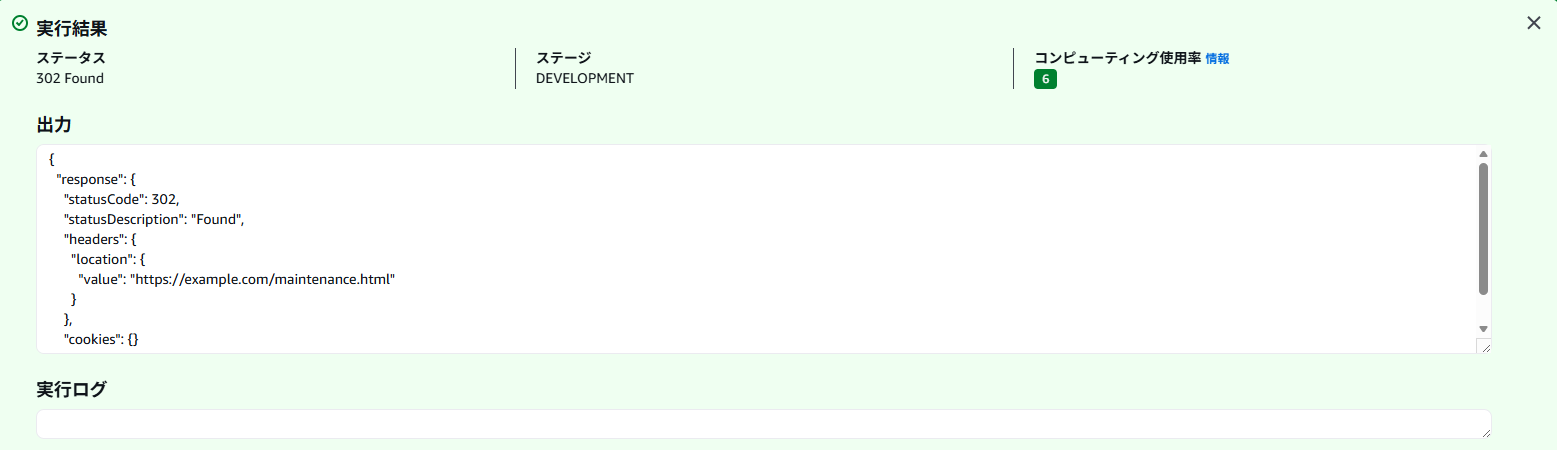
Task: Click the output scrollbar up arrow
Action: pos(1483,154)
